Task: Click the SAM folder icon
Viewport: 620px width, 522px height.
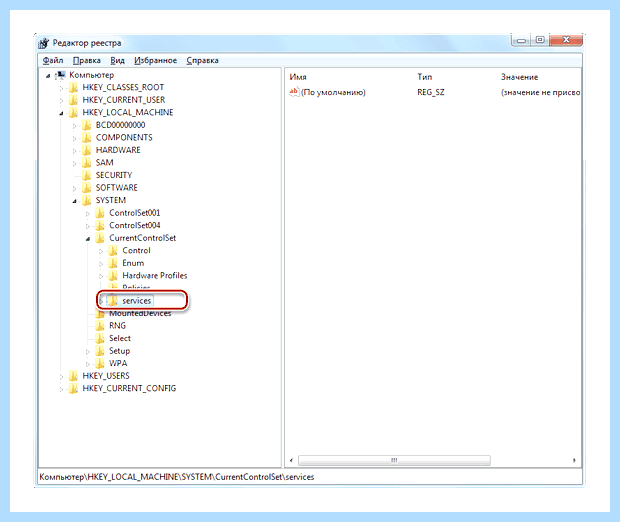Action: click(x=87, y=163)
